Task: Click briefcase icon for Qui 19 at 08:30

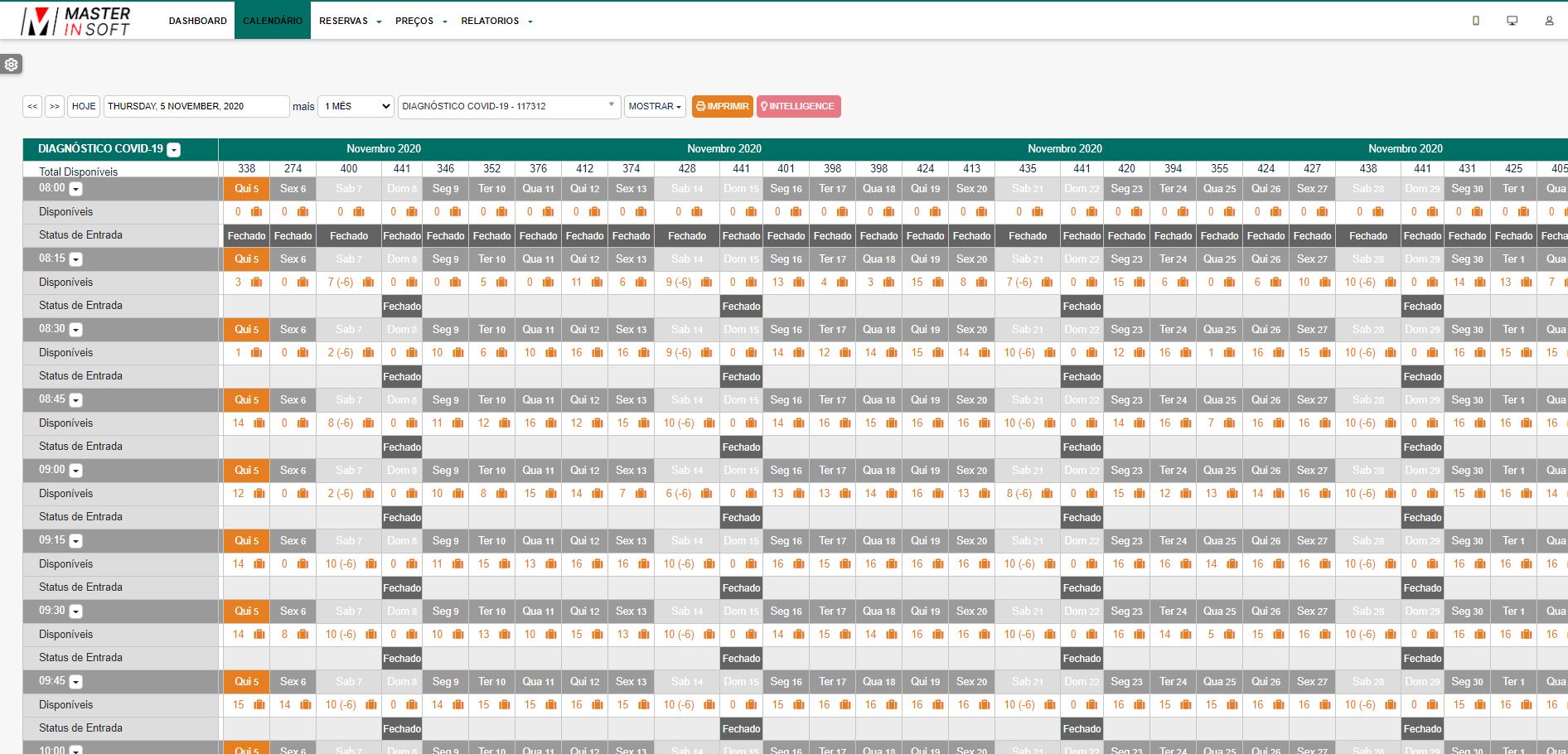Action: (x=938, y=353)
